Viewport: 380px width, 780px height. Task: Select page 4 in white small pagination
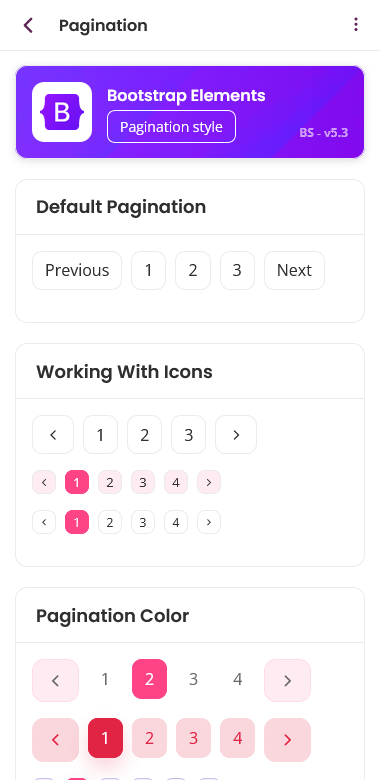click(176, 522)
